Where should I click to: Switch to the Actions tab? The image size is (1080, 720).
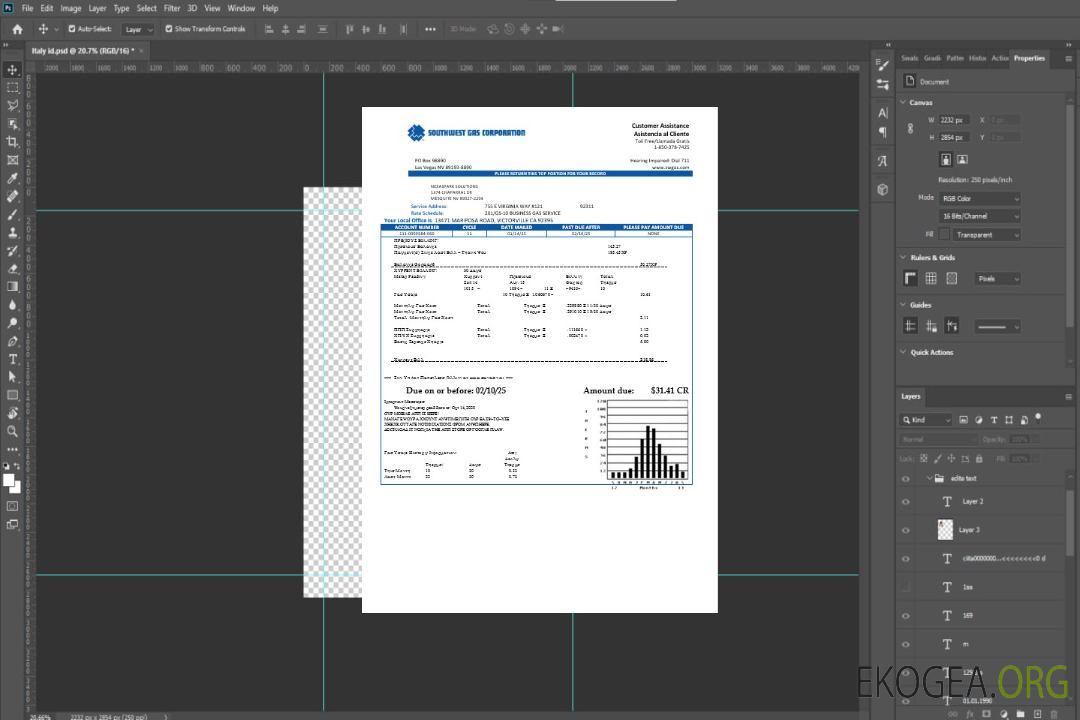[x=999, y=58]
